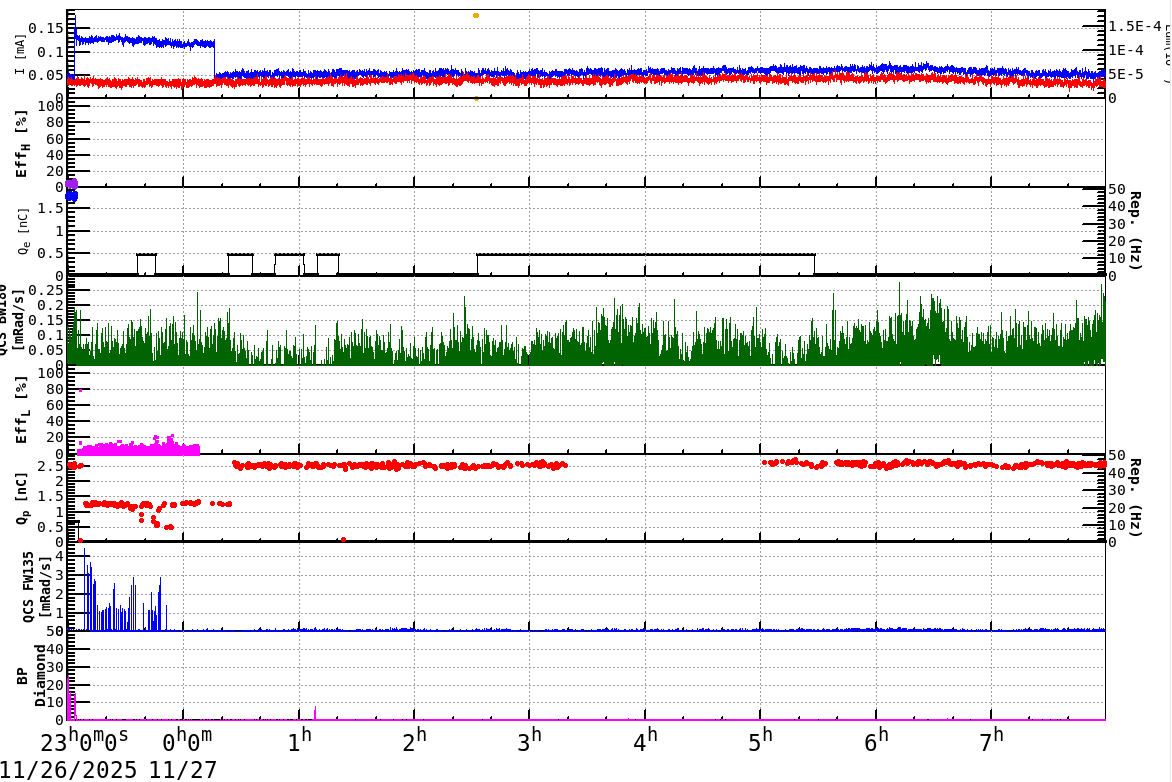The width and height of the screenshot is (1172, 782).
Task: Click a red Qp point near 1 nC
Action: (x=110, y=503)
